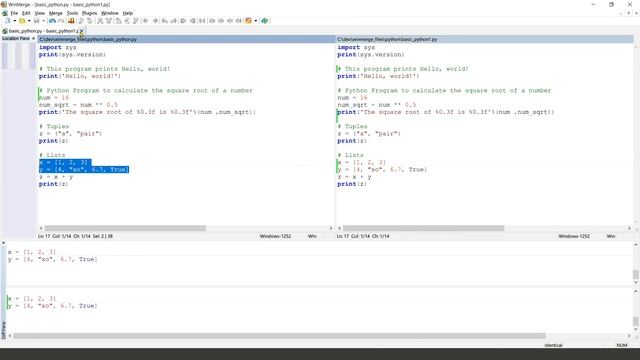Click left status 'Ln: 17 Col: 1/14' with Sel
The image size is (640, 360).
[75, 236]
